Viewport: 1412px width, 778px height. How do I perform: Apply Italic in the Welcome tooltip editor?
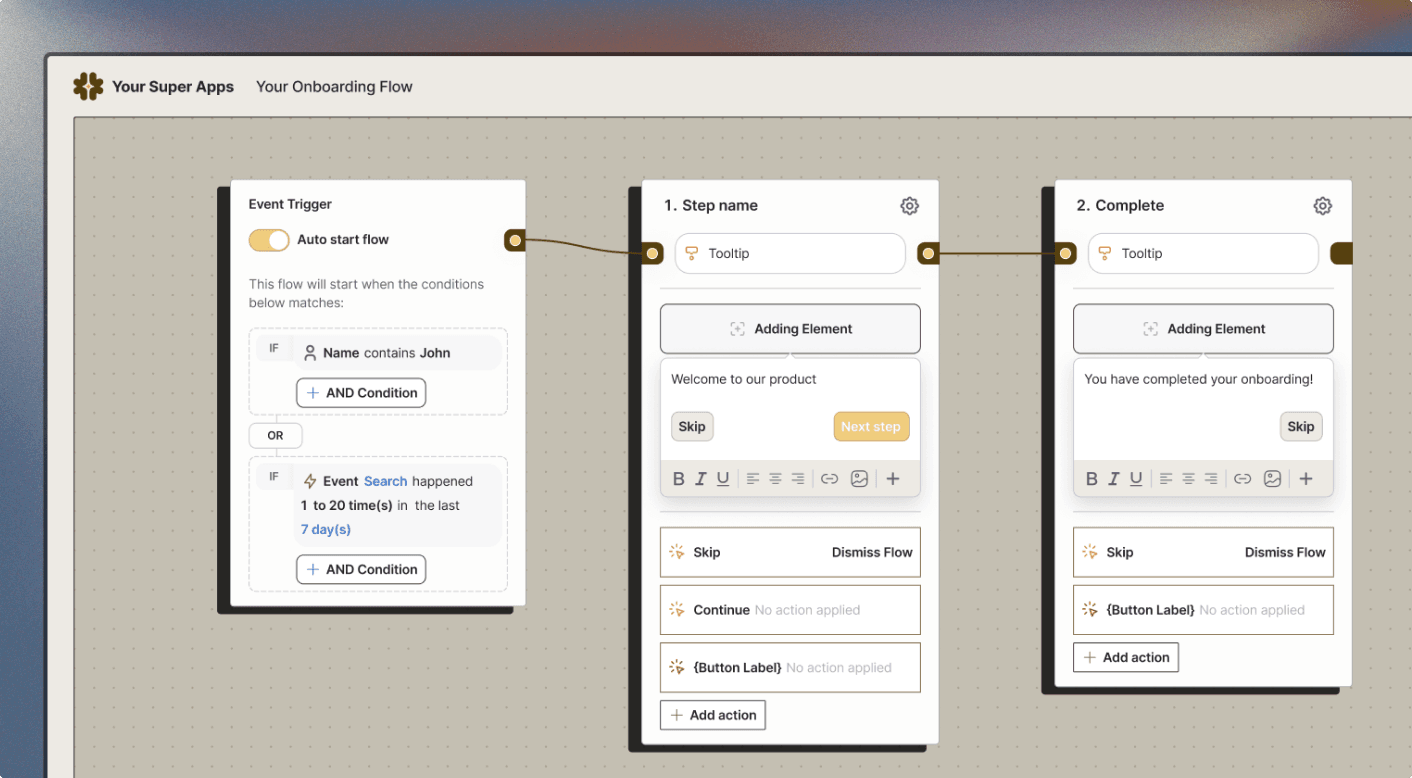pos(700,479)
